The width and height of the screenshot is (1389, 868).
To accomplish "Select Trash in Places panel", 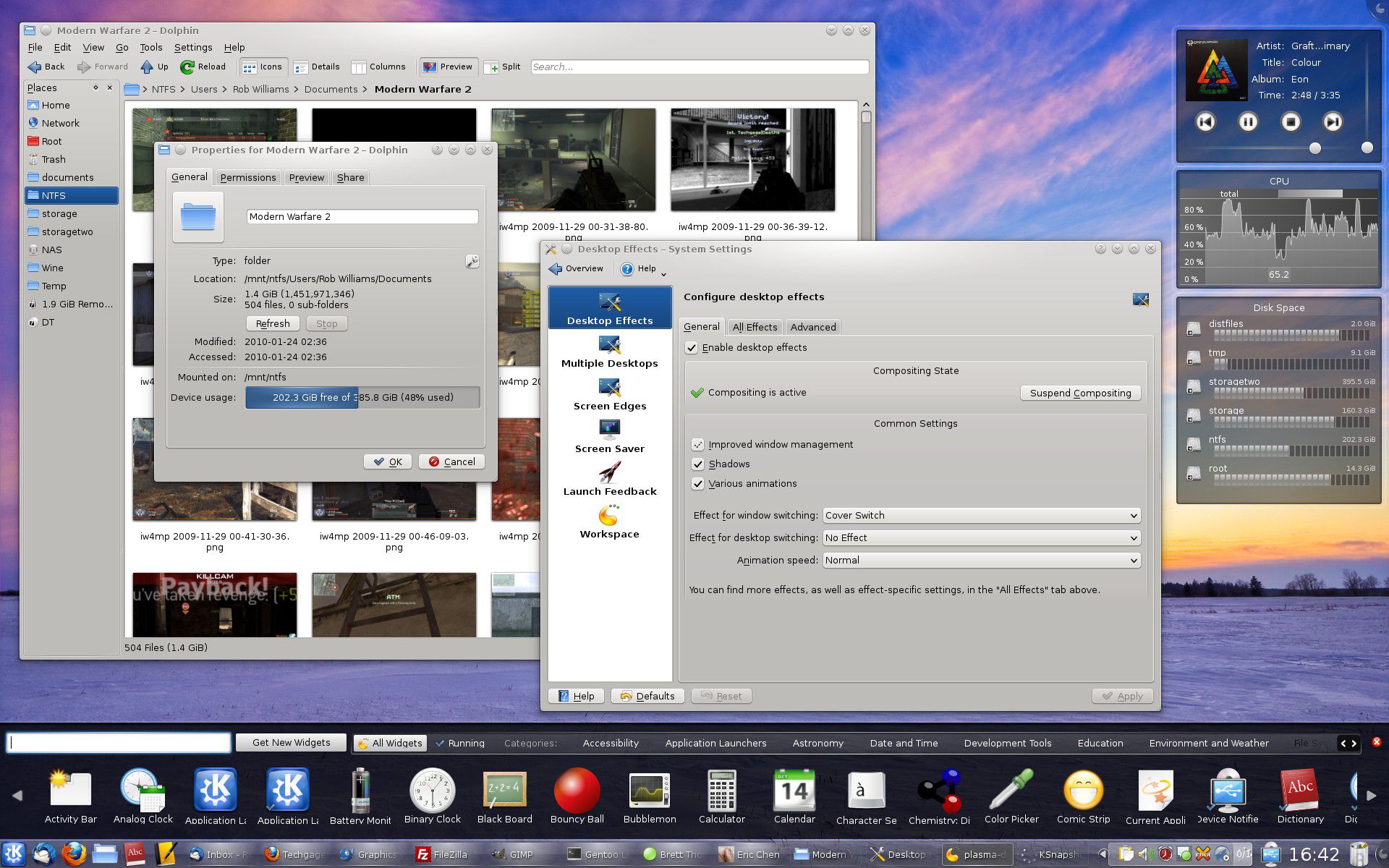I will pos(71,159).
